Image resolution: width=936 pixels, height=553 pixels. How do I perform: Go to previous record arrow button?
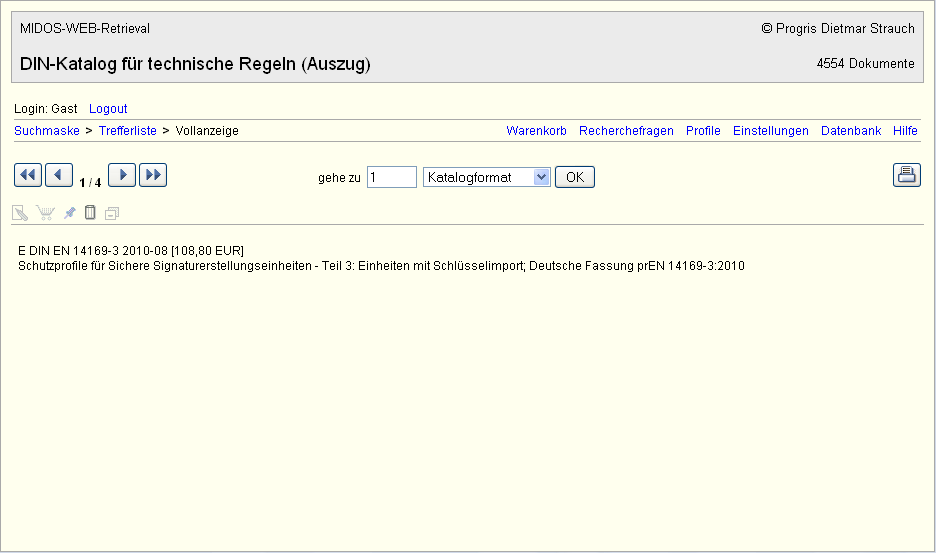click(x=59, y=176)
